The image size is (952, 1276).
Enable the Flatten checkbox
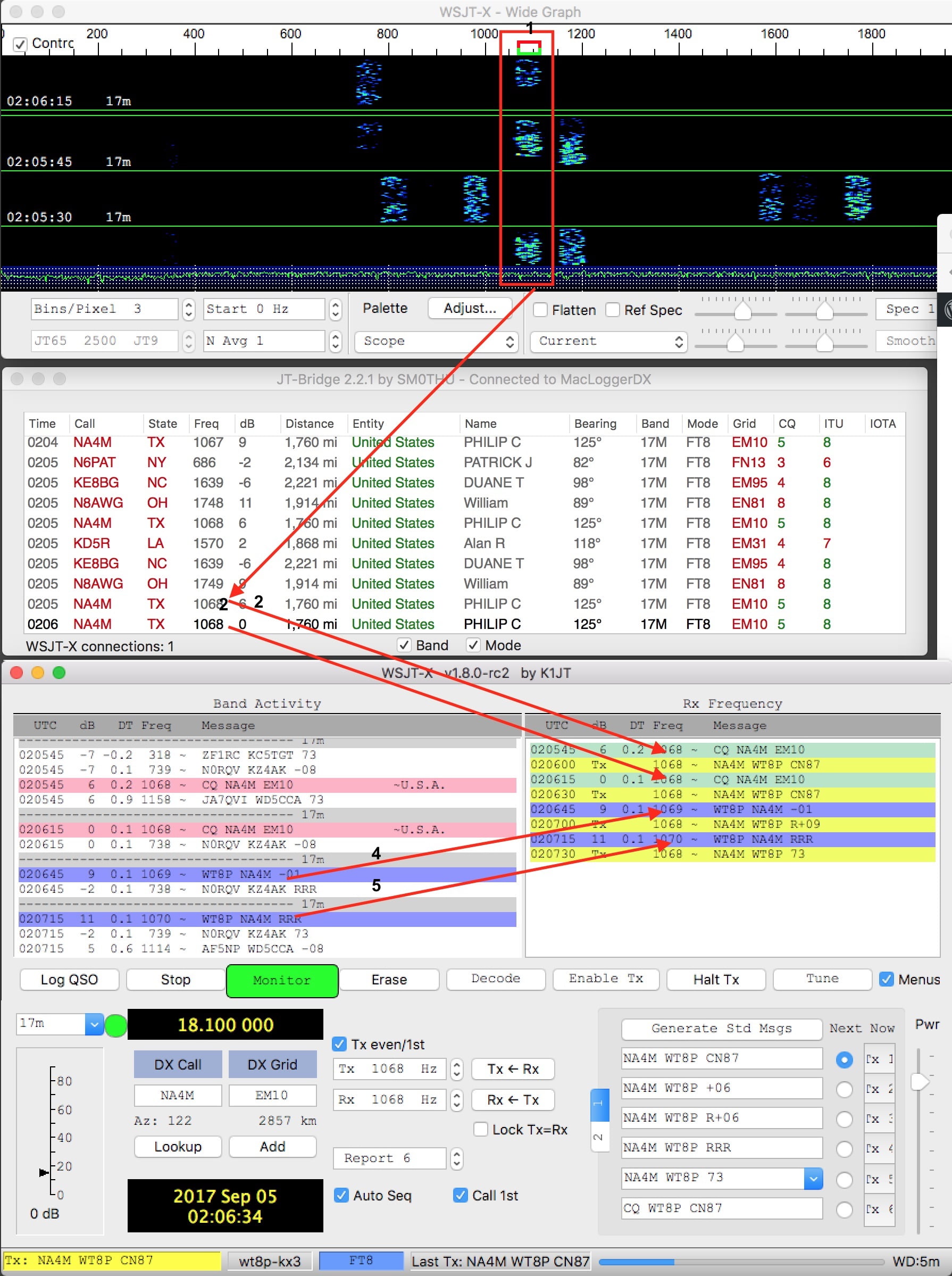tap(540, 310)
